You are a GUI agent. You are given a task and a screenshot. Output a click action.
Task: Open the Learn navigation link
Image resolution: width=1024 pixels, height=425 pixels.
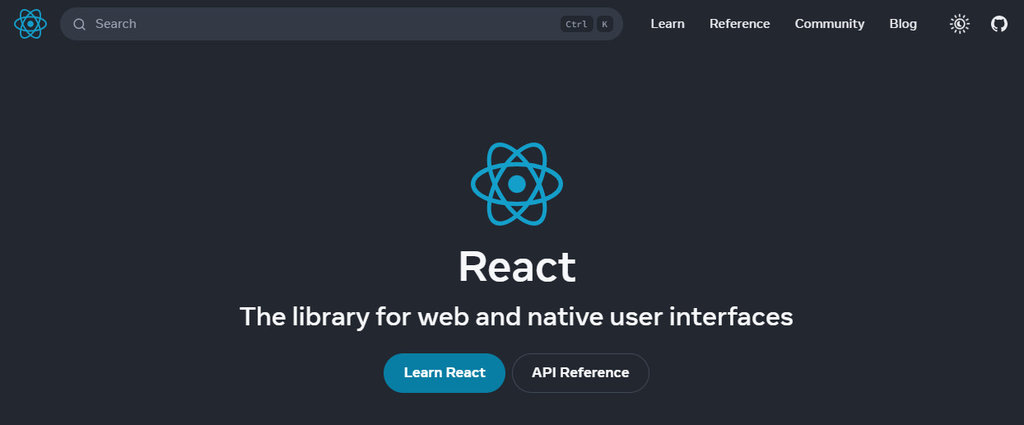click(667, 24)
